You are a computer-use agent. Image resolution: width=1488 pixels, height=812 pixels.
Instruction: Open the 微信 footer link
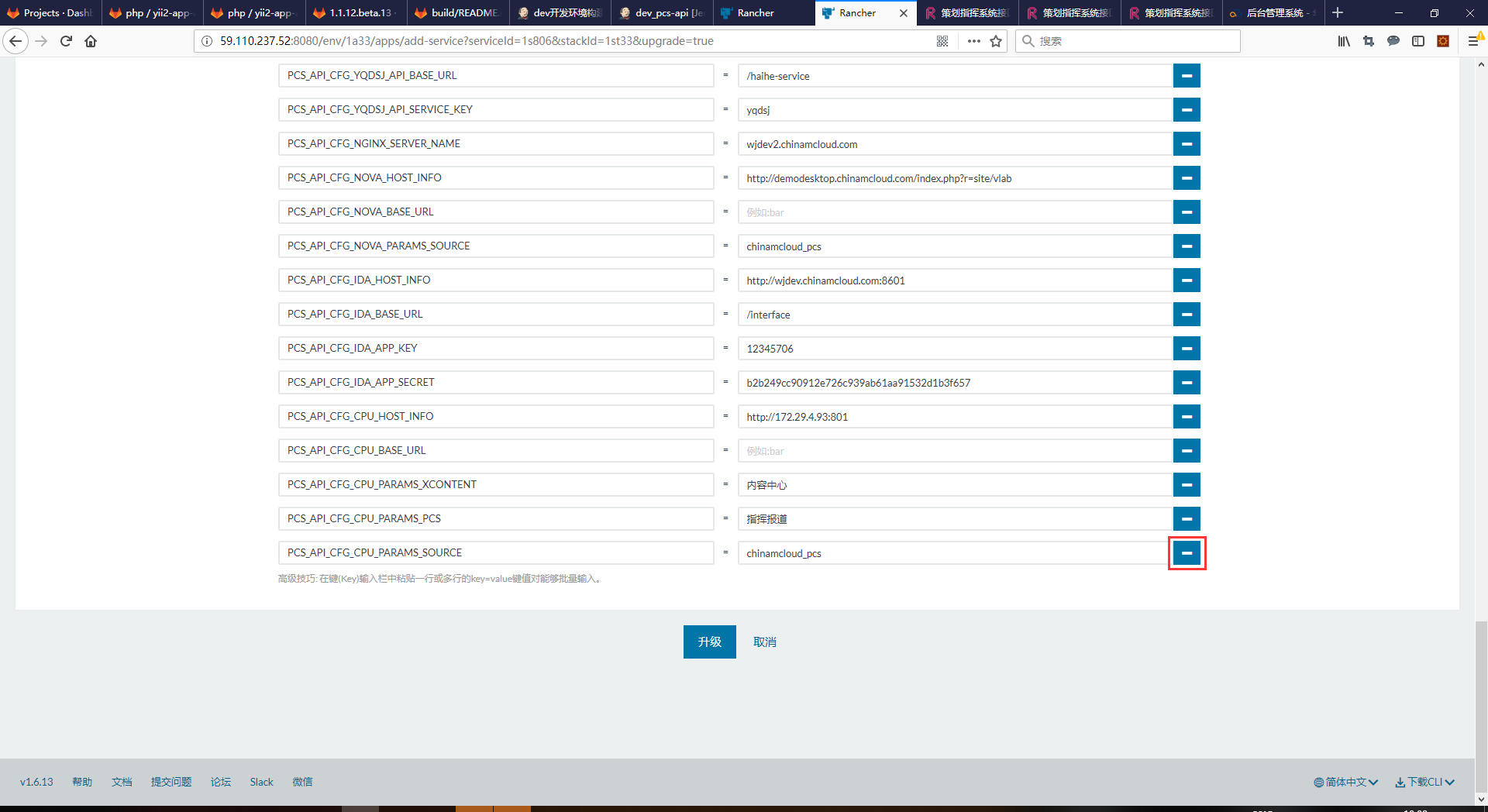[x=302, y=782]
